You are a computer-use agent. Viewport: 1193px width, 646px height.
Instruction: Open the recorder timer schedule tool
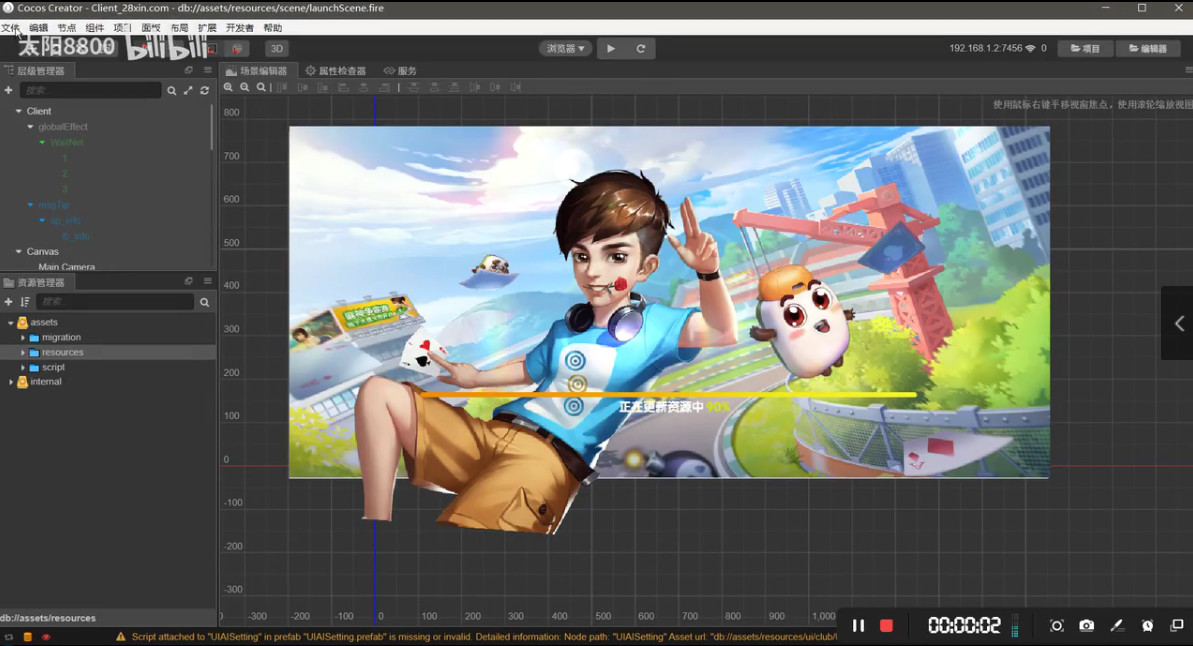click(x=1147, y=625)
